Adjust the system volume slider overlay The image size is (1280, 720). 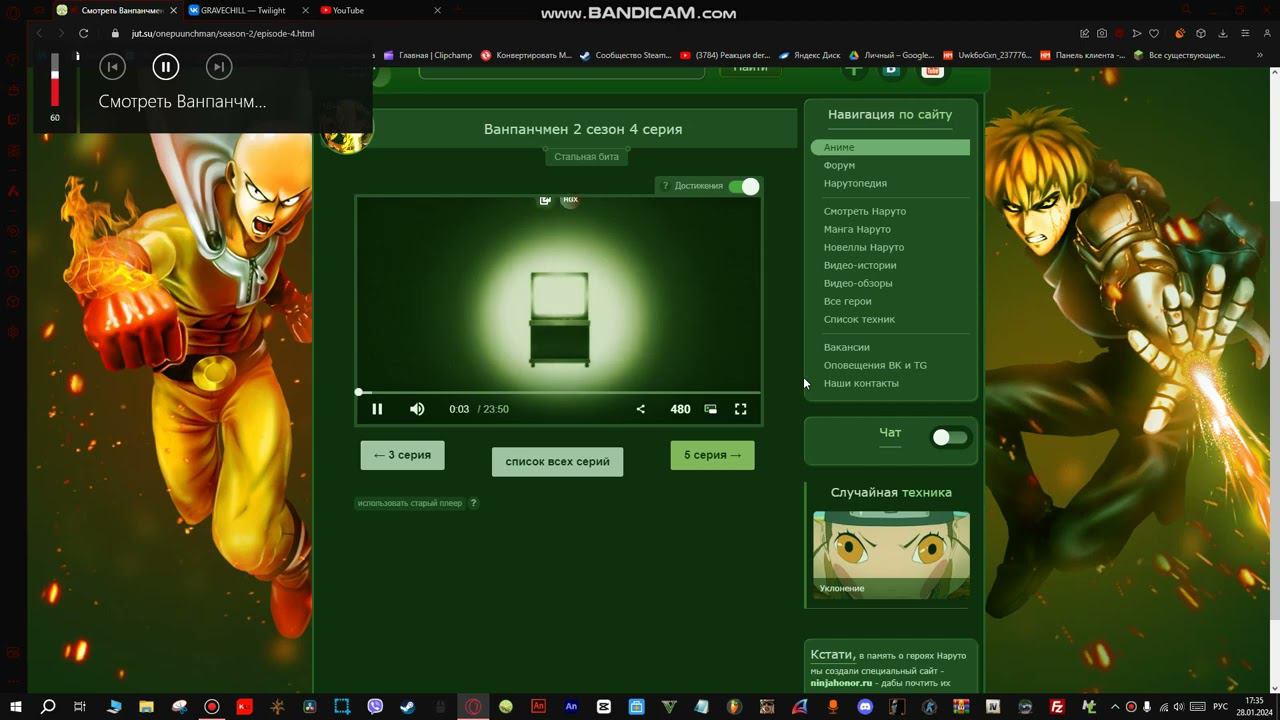click(55, 80)
